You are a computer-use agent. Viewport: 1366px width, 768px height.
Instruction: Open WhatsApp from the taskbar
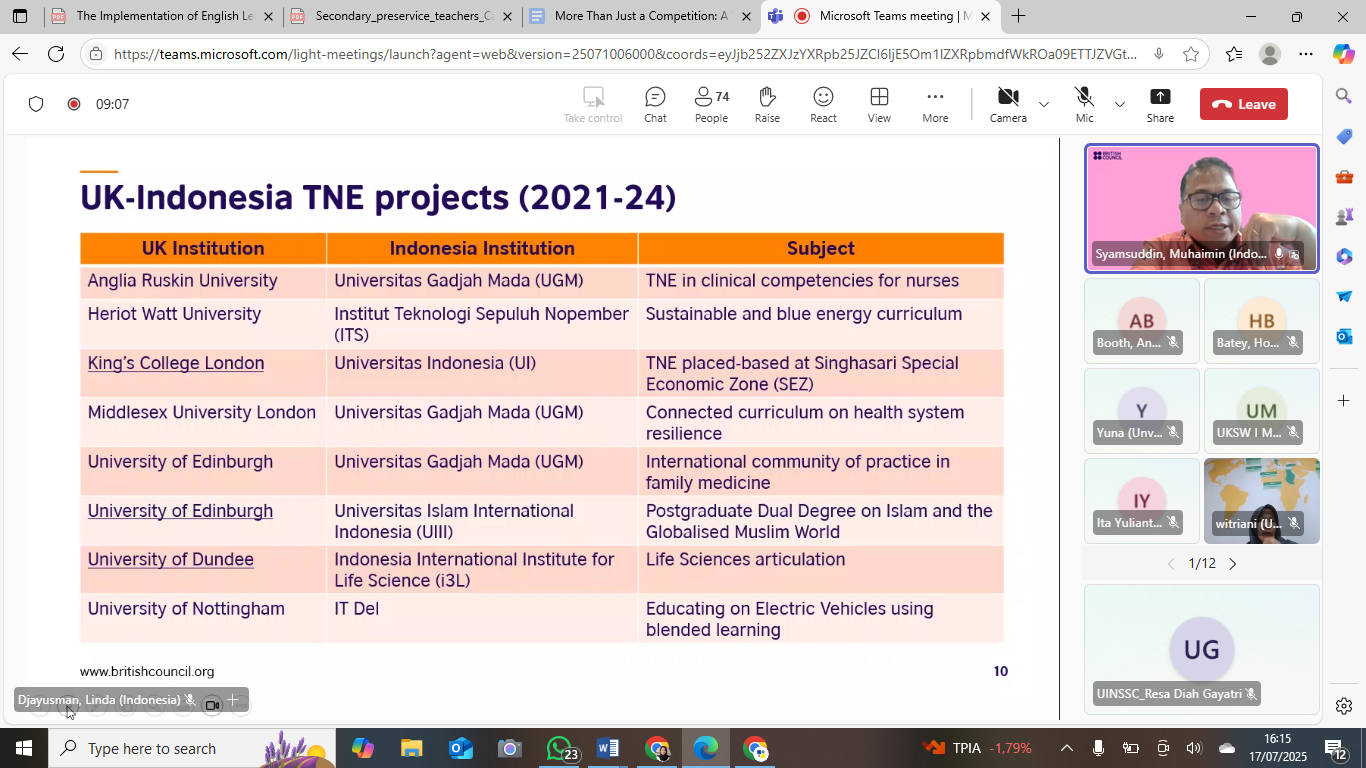(x=560, y=748)
